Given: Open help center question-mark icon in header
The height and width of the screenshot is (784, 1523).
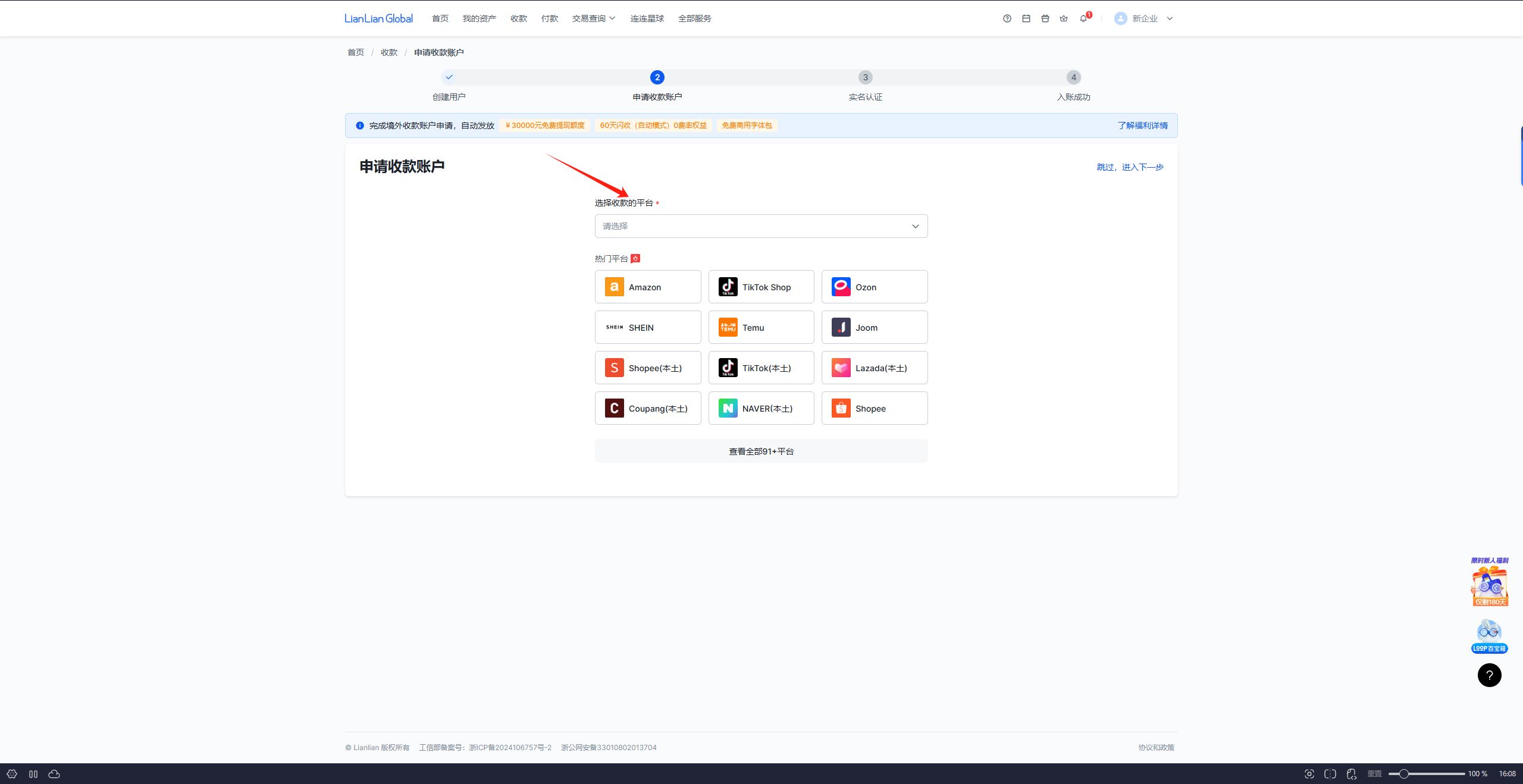Looking at the screenshot, I should pos(1007,18).
